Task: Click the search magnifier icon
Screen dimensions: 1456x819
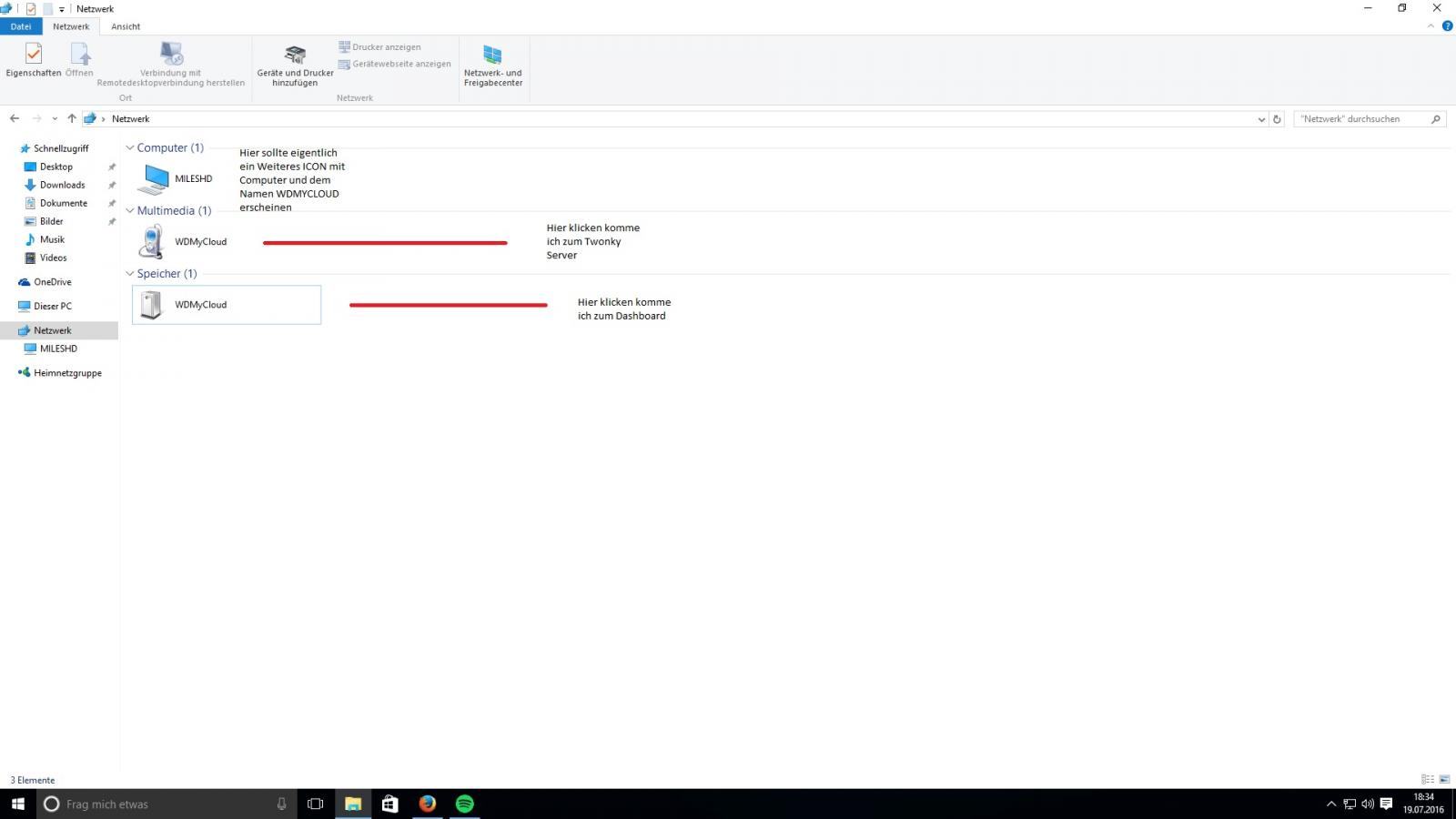Action: click(1436, 119)
